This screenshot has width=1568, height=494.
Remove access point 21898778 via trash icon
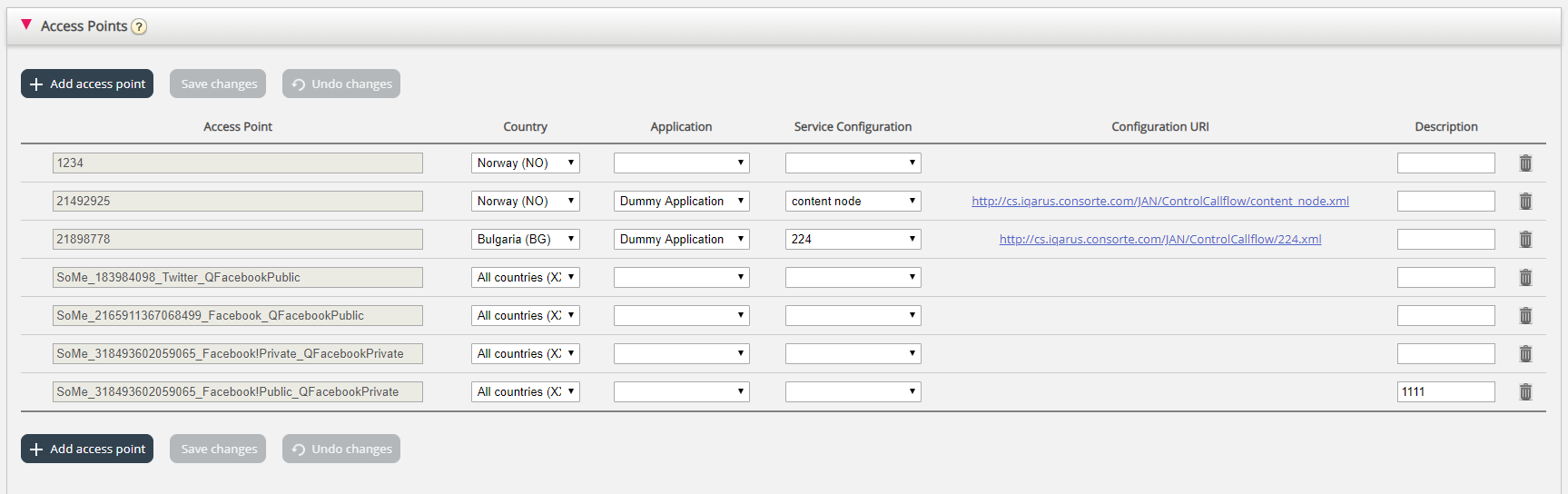coord(1525,240)
